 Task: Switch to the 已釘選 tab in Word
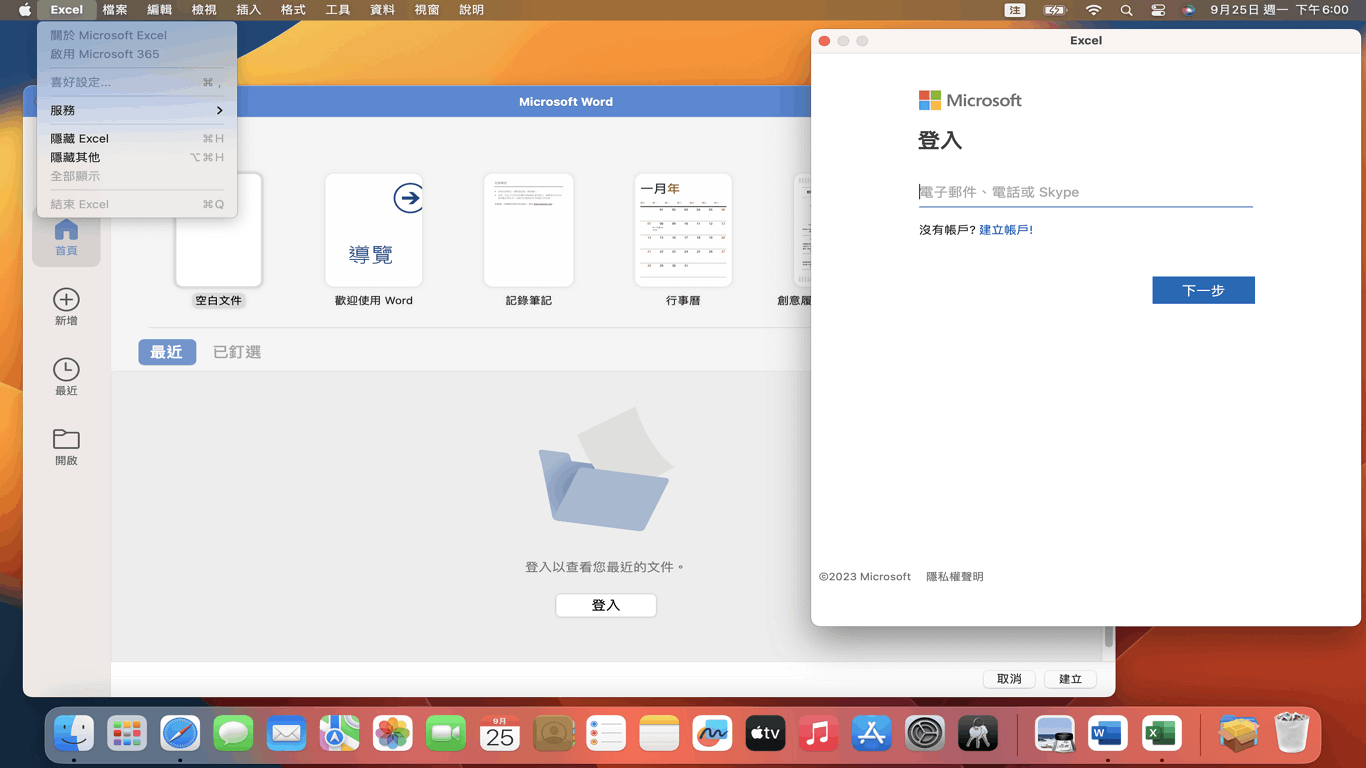[x=237, y=352]
